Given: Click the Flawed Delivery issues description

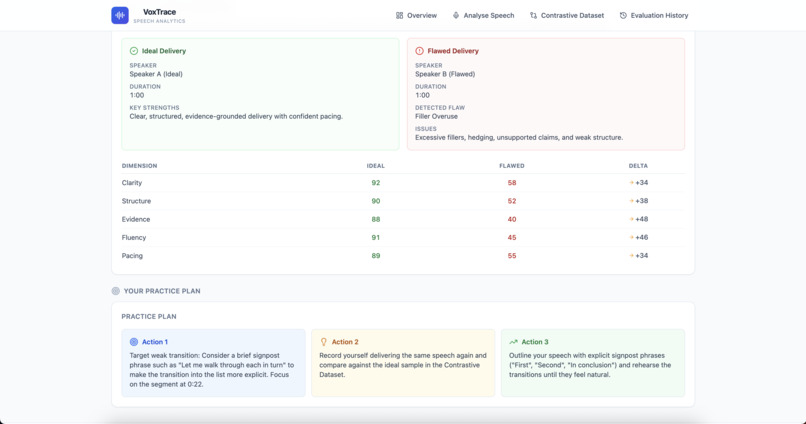Looking at the screenshot, I should pyautogui.click(x=519, y=137).
